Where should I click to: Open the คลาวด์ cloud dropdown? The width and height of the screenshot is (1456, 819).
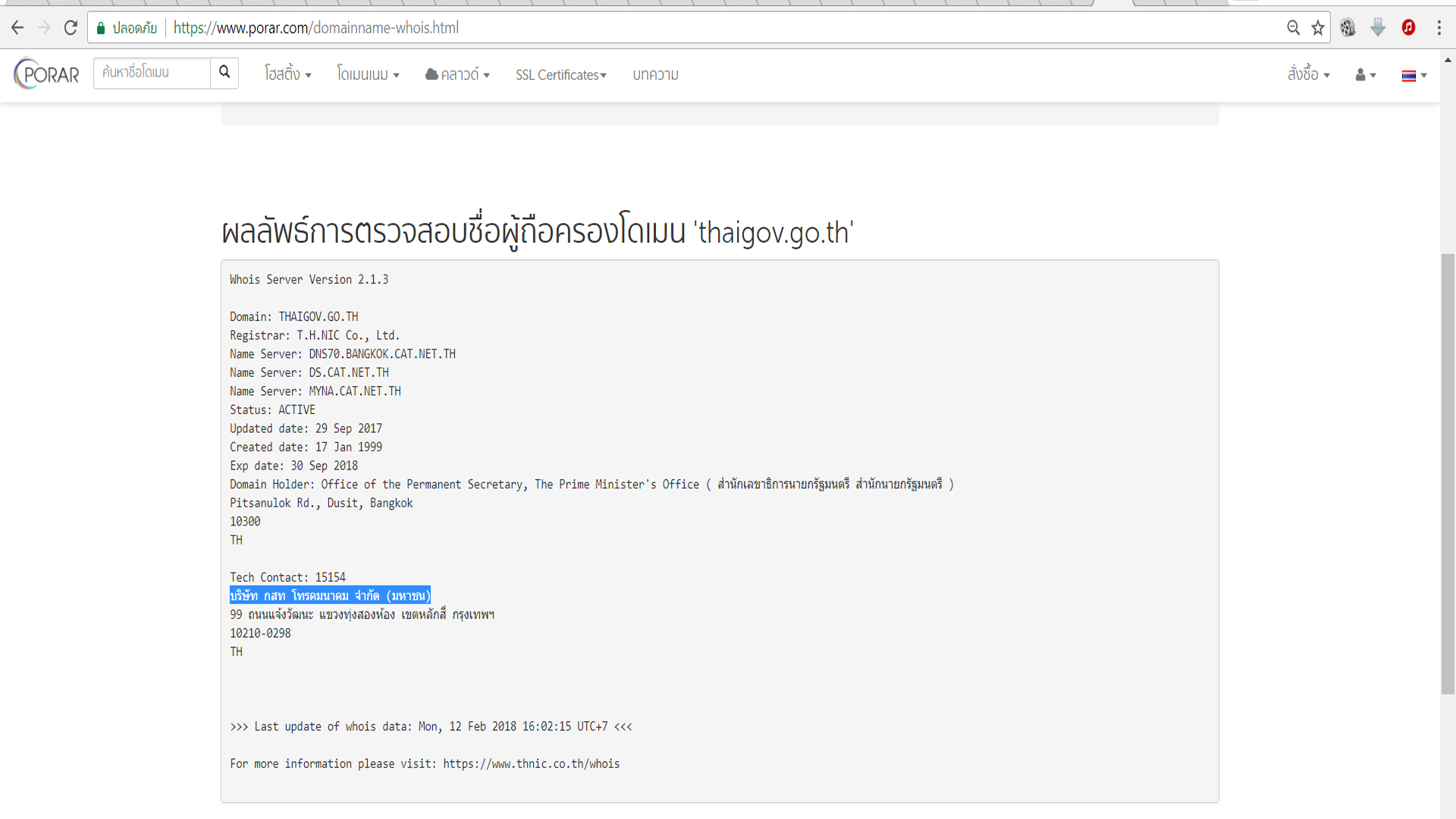(457, 74)
